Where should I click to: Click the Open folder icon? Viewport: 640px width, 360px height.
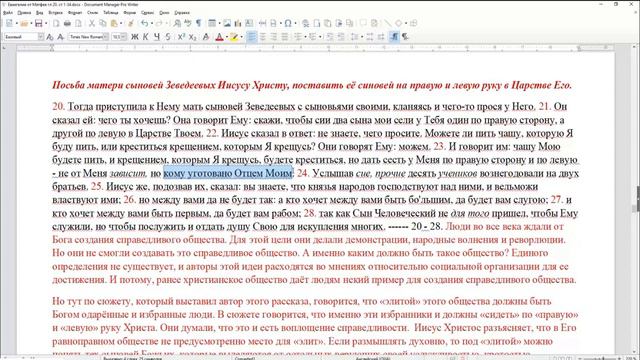tap(24, 24)
